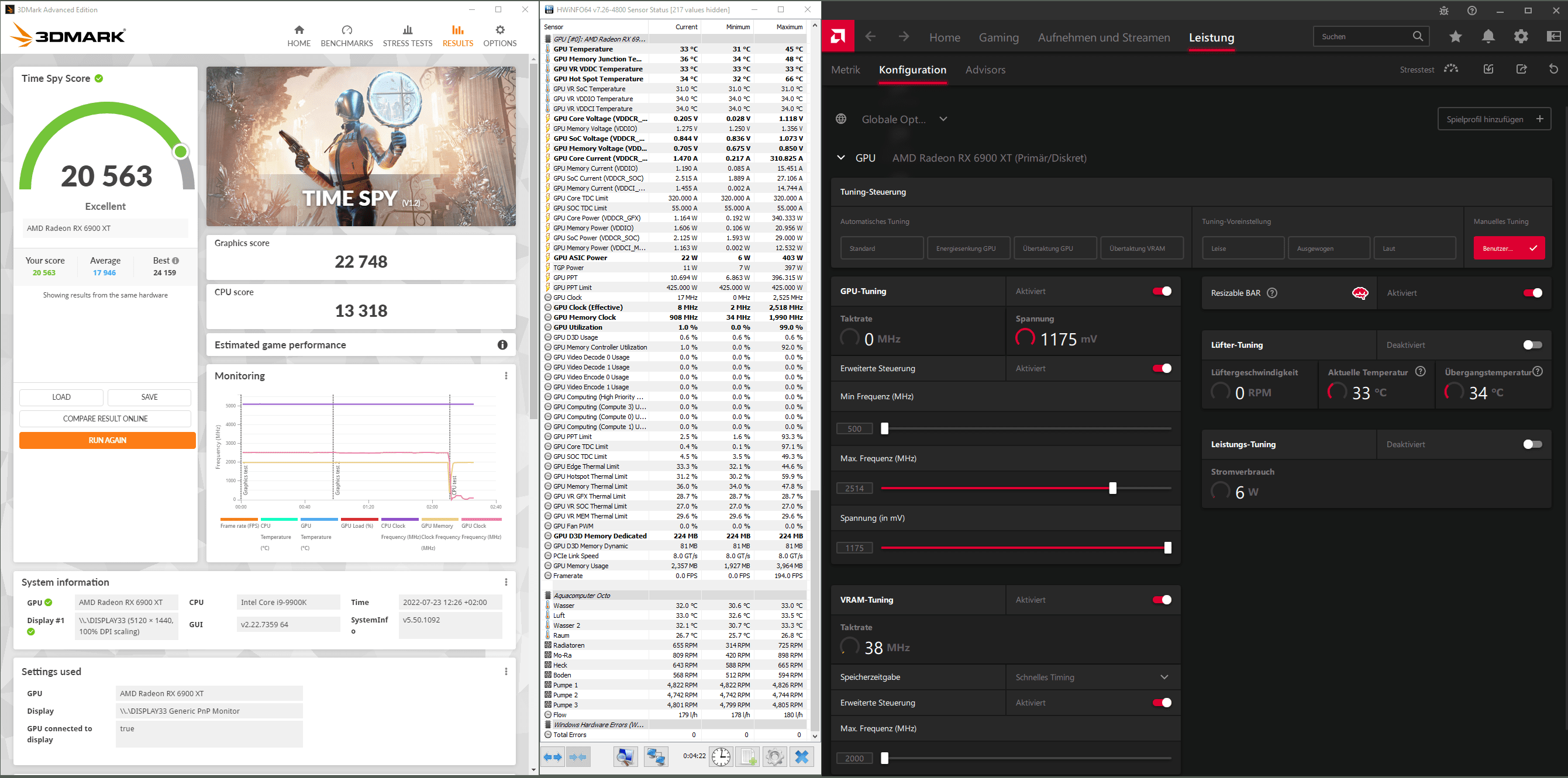Enable the Leistungs-Tuning switch
This screenshot has width=1568, height=778.
pyautogui.click(x=1532, y=444)
